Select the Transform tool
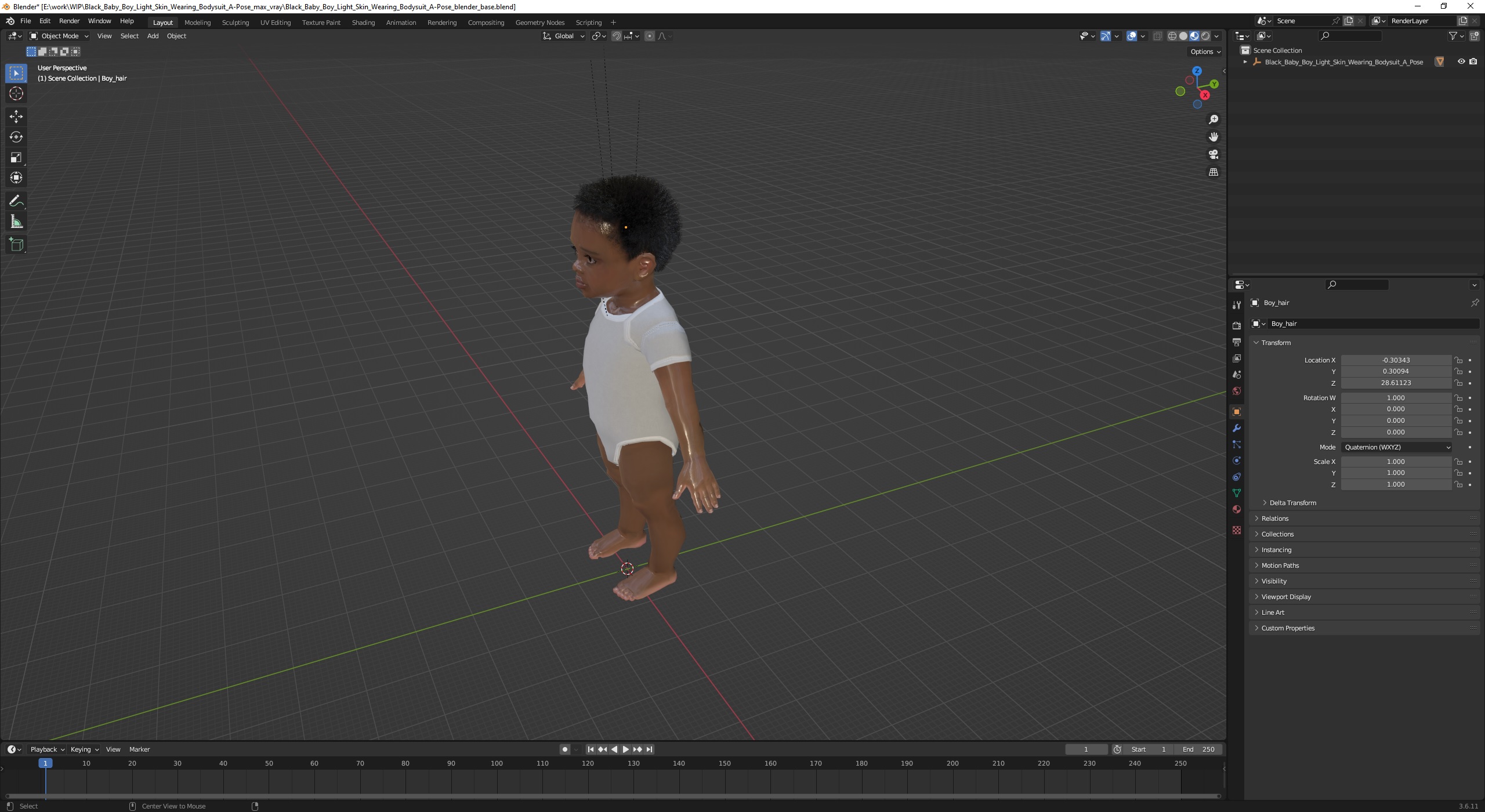1485x812 pixels. [16, 177]
